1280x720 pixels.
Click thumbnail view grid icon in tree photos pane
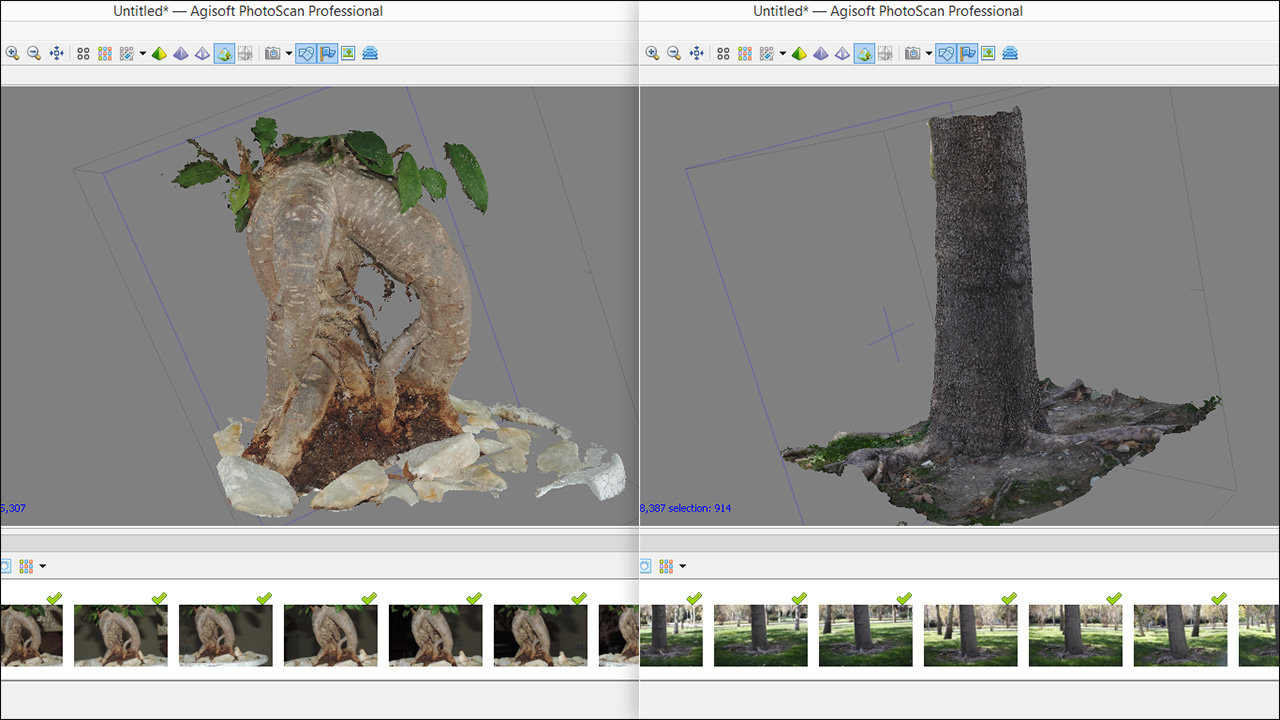666,566
